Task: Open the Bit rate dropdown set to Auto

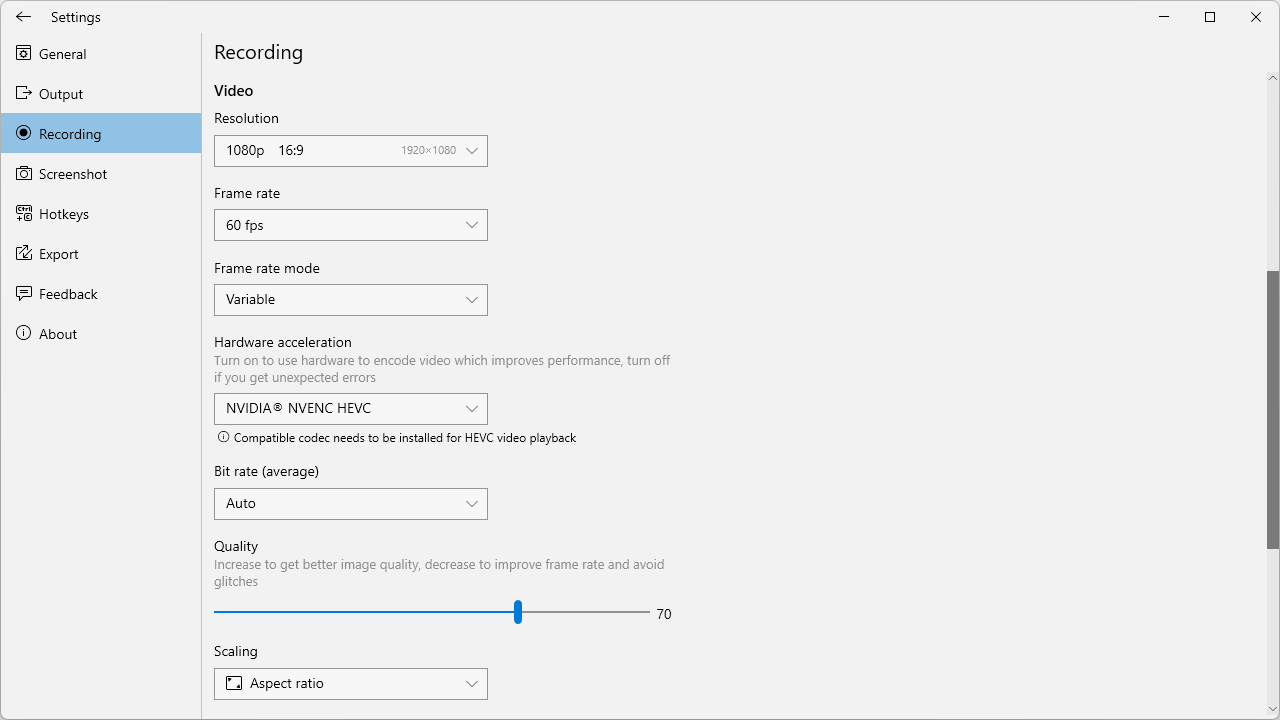Action: [x=350, y=503]
